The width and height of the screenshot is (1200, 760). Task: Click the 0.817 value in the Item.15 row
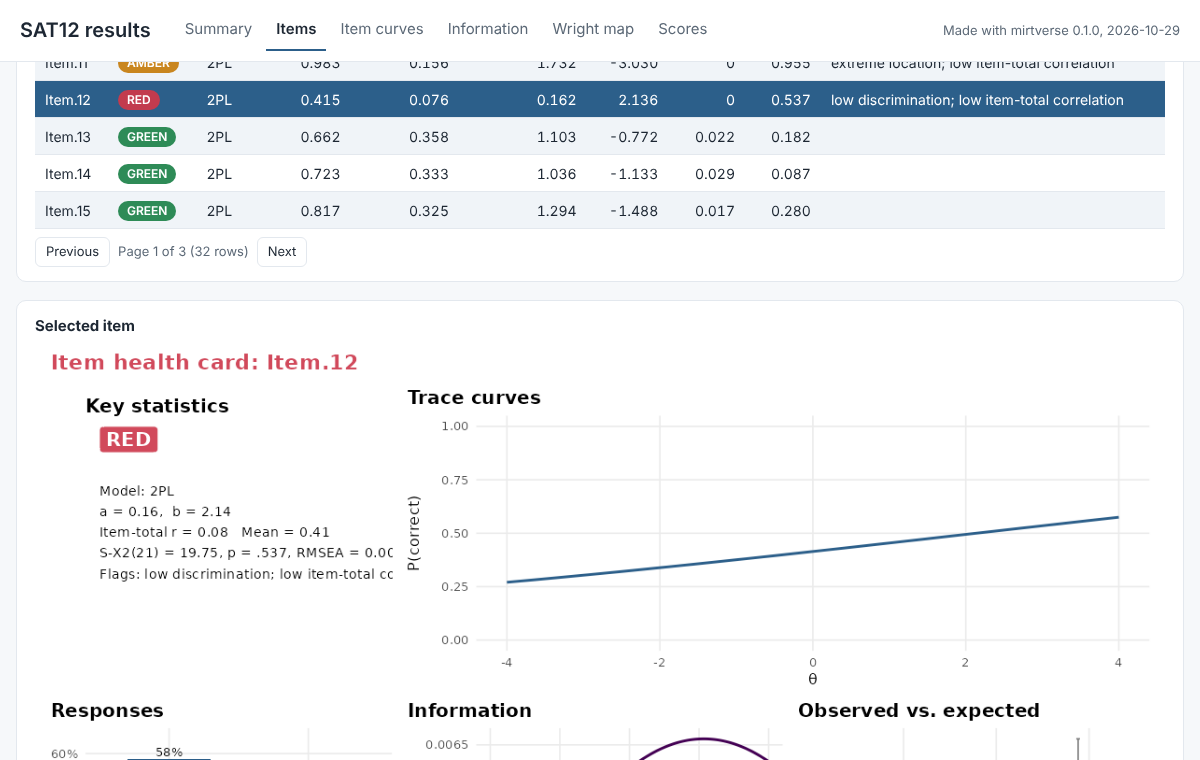click(320, 211)
